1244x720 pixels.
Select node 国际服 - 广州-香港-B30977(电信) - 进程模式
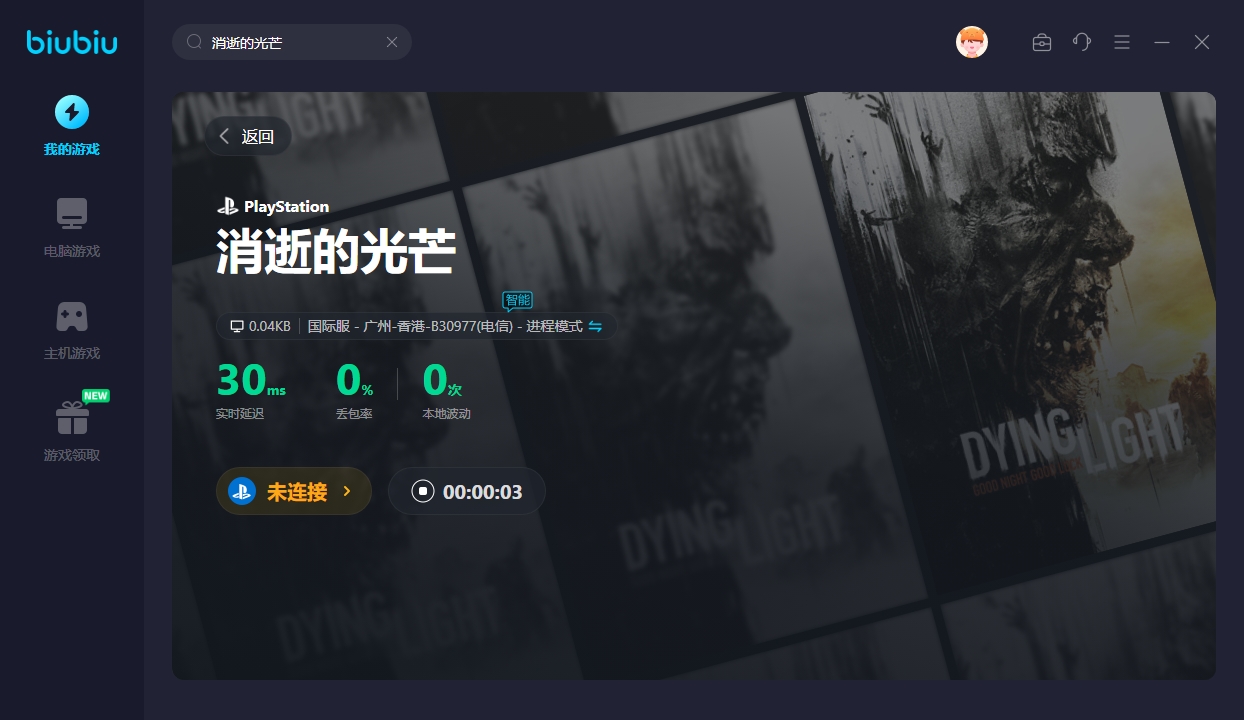(445, 326)
